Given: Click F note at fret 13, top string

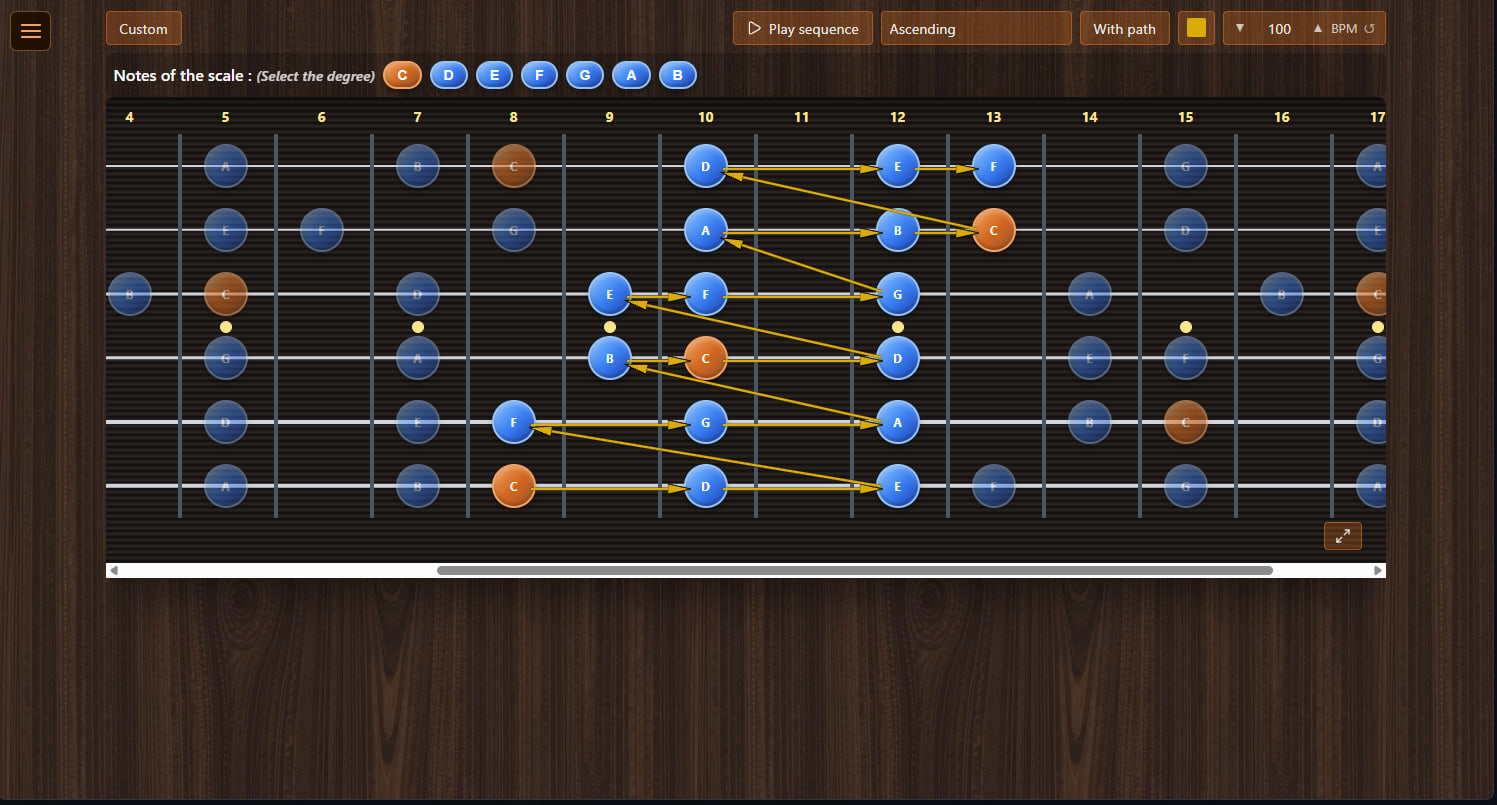Looking at the screenshot, I should 994,166.
